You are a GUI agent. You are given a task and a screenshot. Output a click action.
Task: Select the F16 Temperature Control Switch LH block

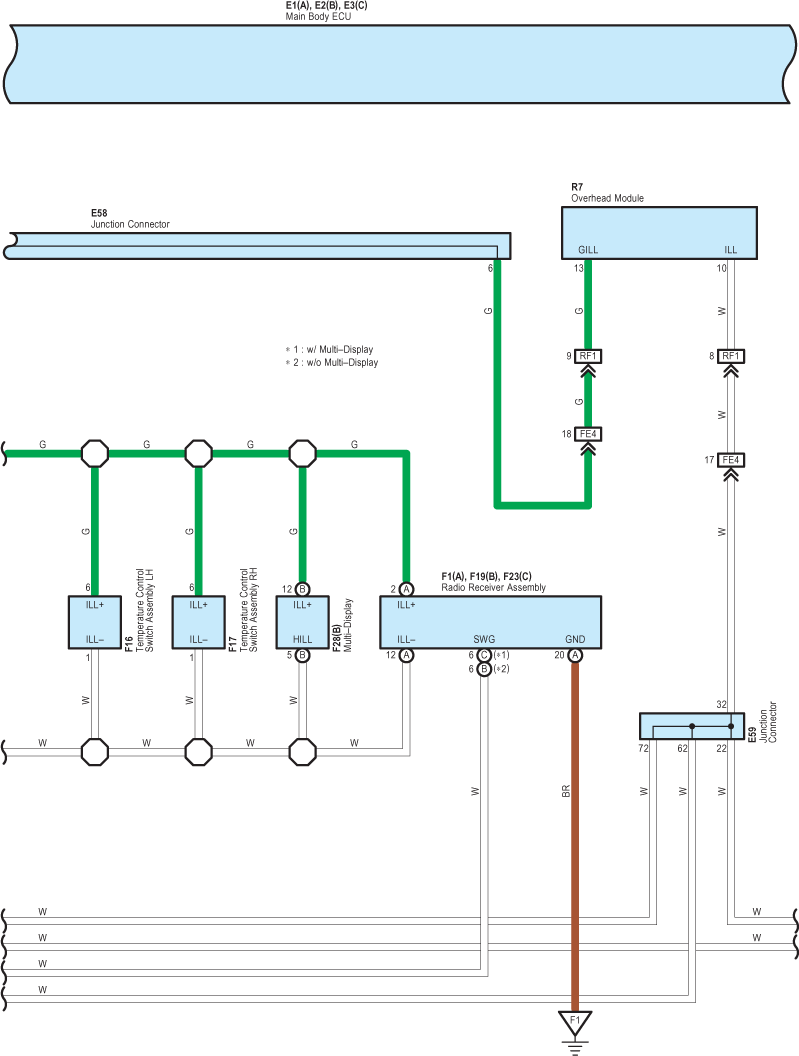click(x=95, y=622)
